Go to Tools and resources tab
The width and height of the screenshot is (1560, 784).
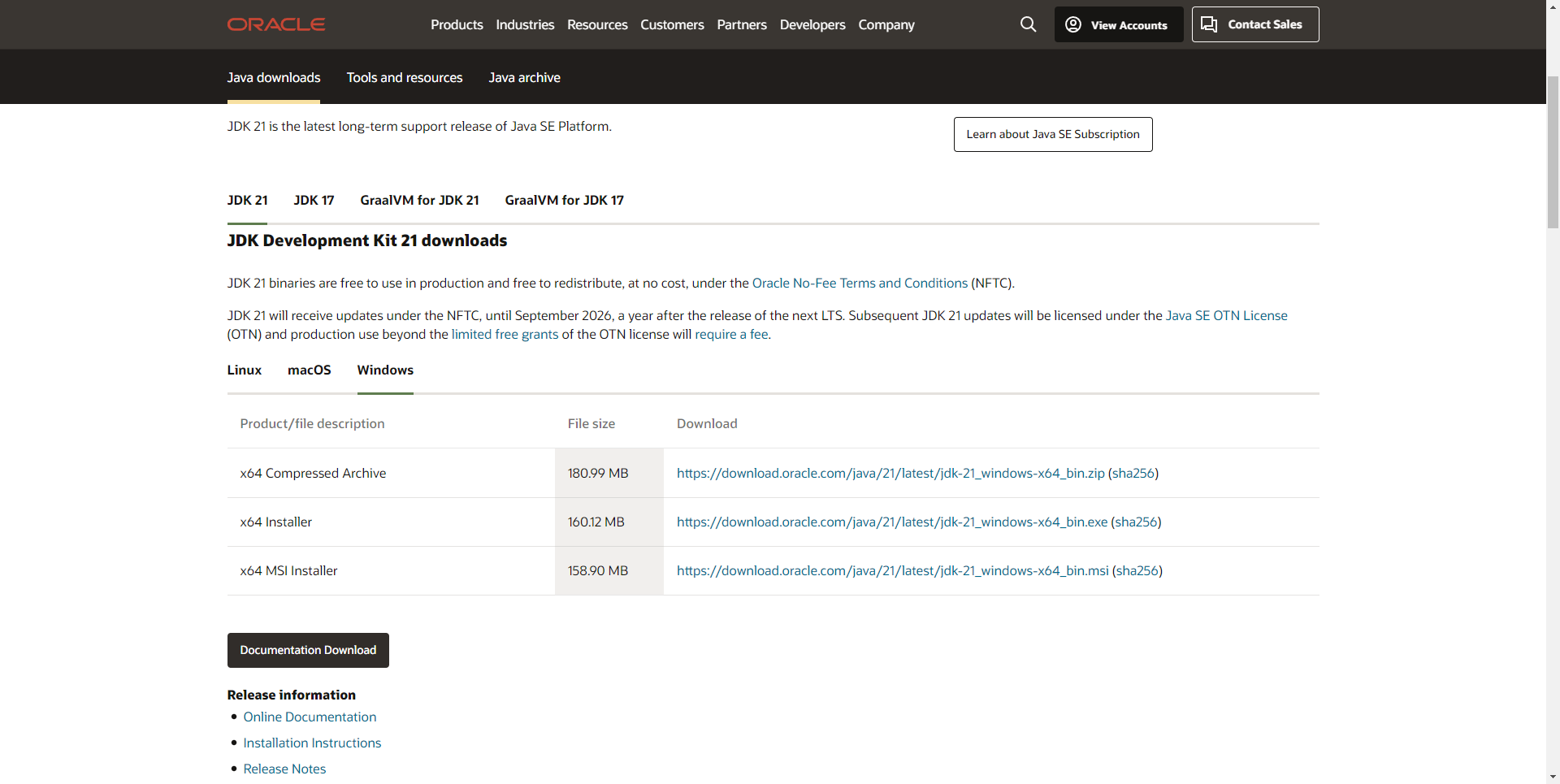pos(405,78)
